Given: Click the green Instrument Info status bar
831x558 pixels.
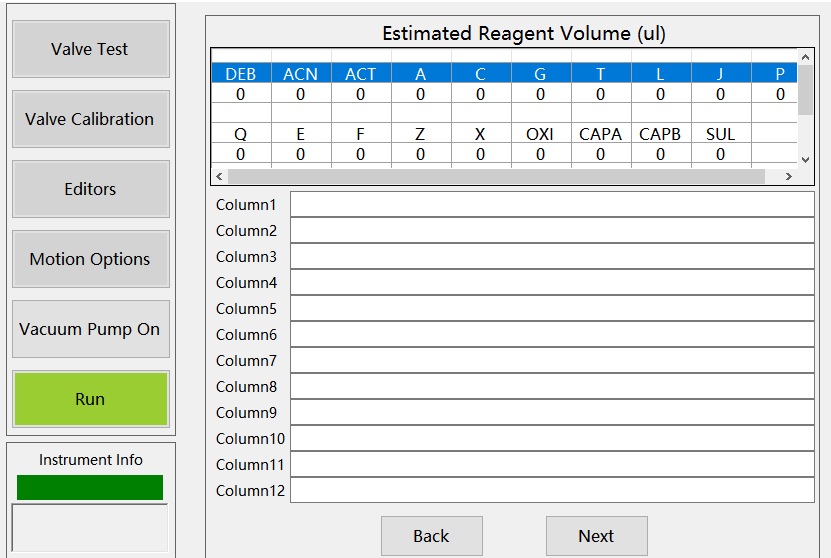Looking at the screenshot, I should click(90, 487).
